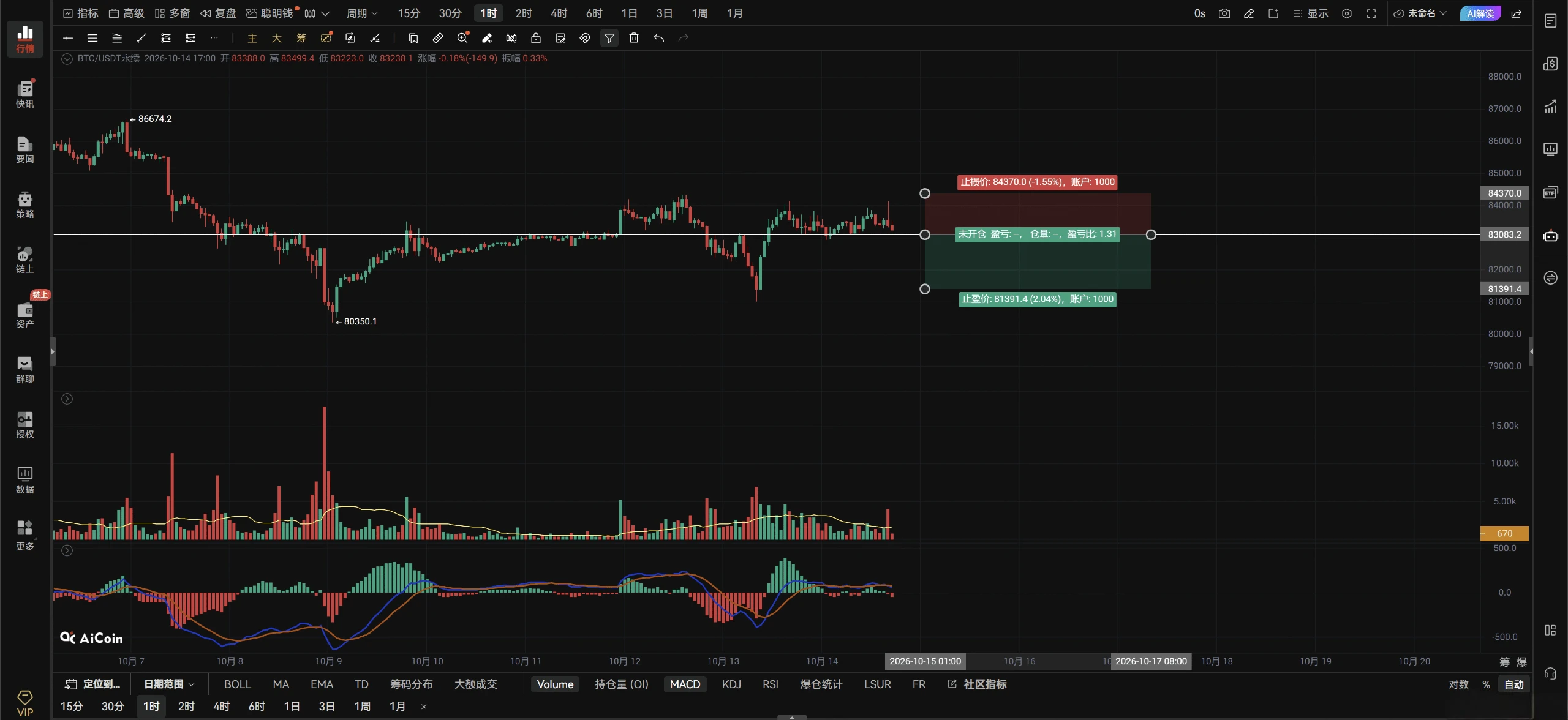Click the stop-loss 84370.0 red label
The width and height of the screenshot is (1568, 720).
tap(1038, 182)
